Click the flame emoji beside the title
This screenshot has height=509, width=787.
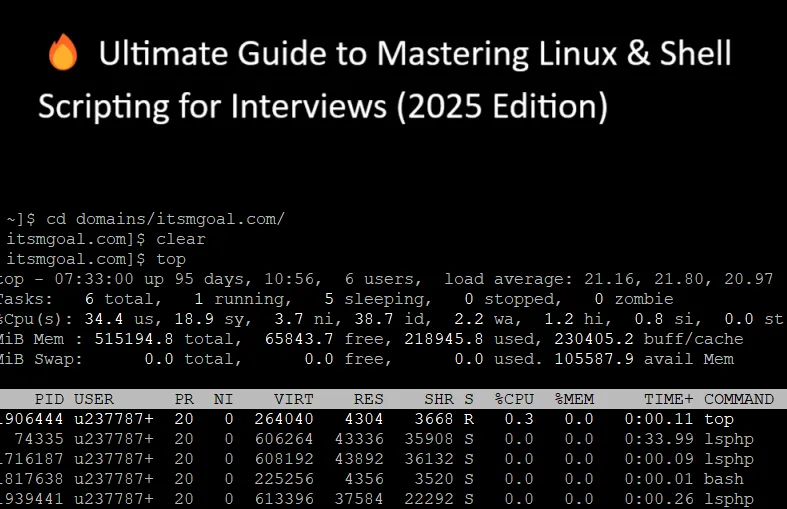click(x=63, y=52)
